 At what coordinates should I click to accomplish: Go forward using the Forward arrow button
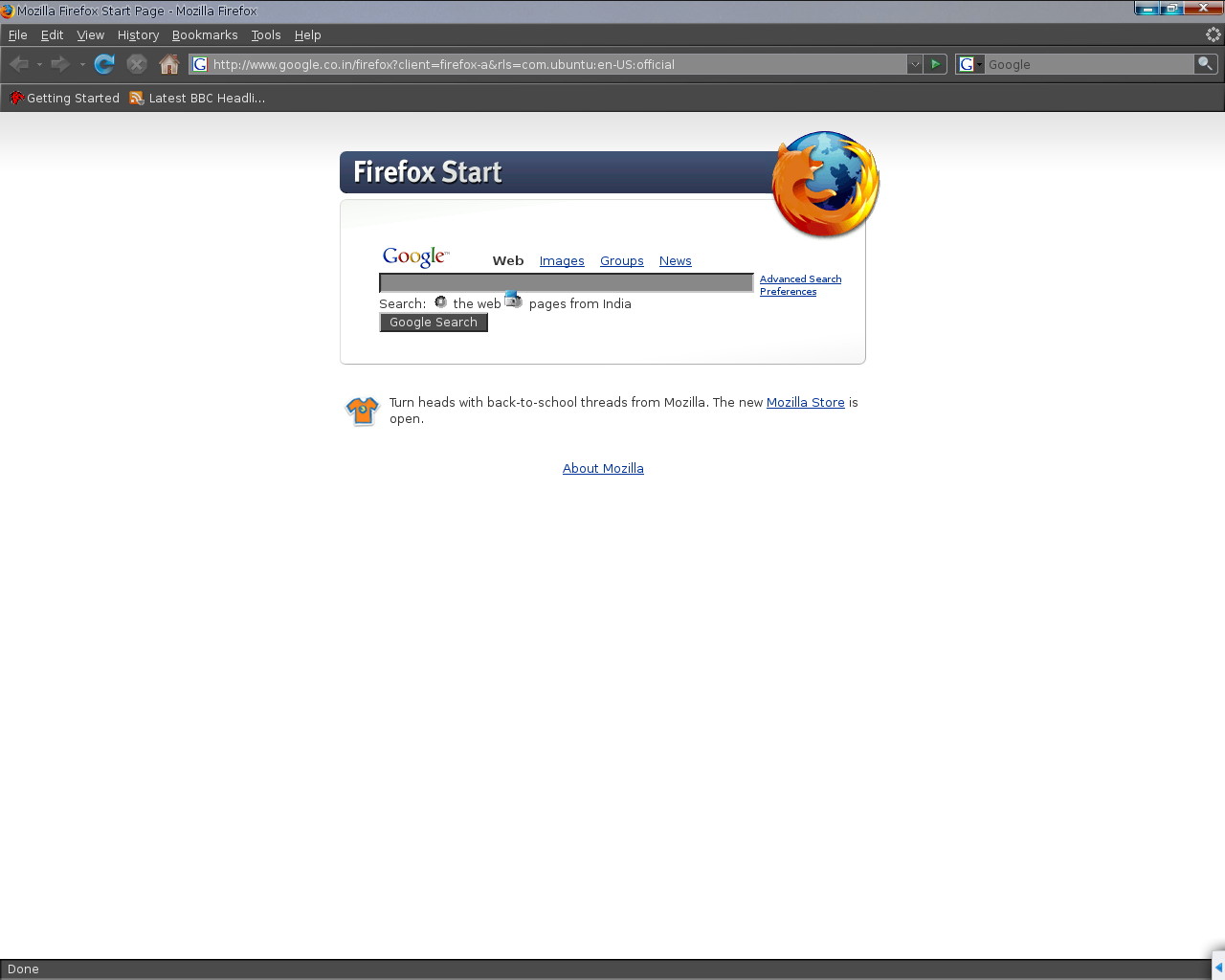60,64
